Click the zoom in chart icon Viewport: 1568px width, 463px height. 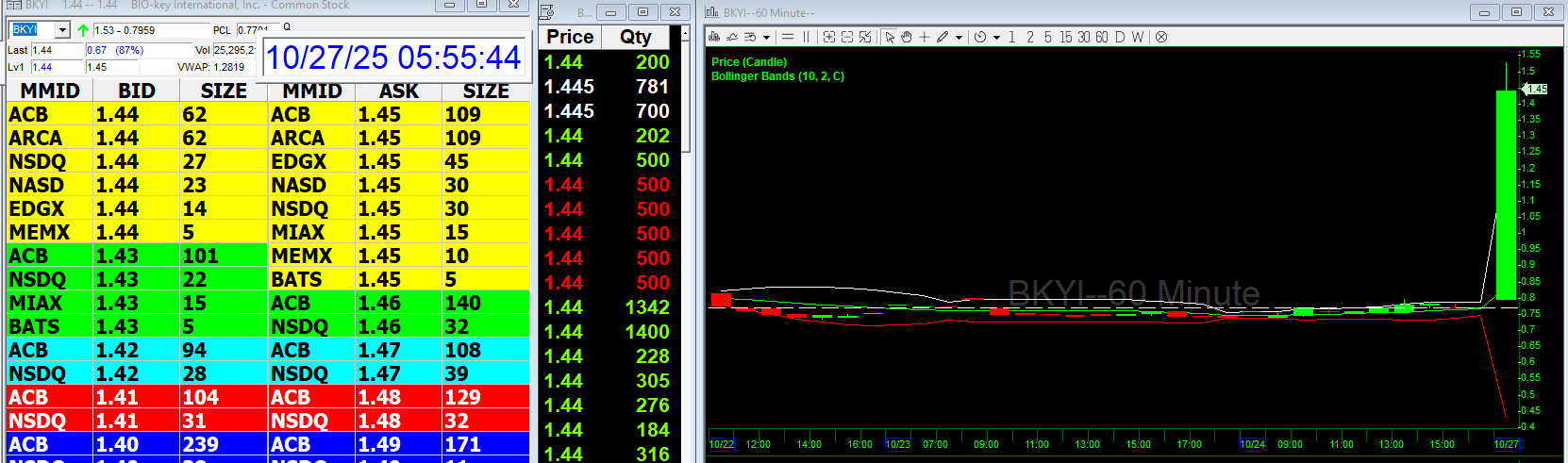point(829,37)
